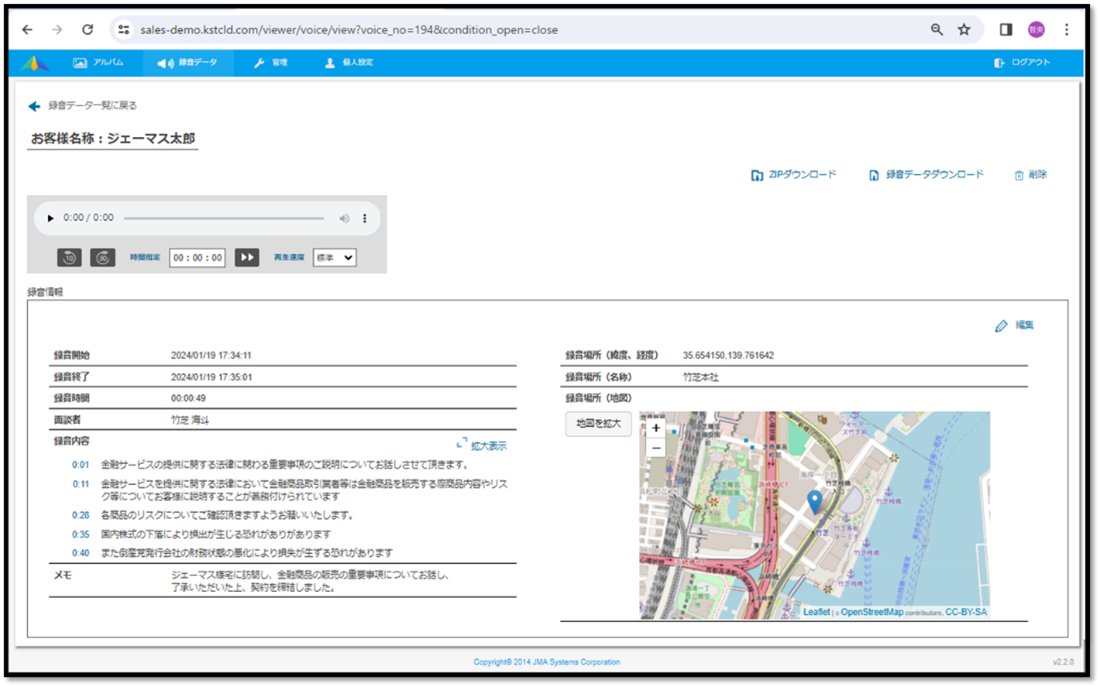Screen dimensions: 1100x687
Task: Open the 再生速度 speed dropdown showing 標準
Action: click(x=334, y=257)
